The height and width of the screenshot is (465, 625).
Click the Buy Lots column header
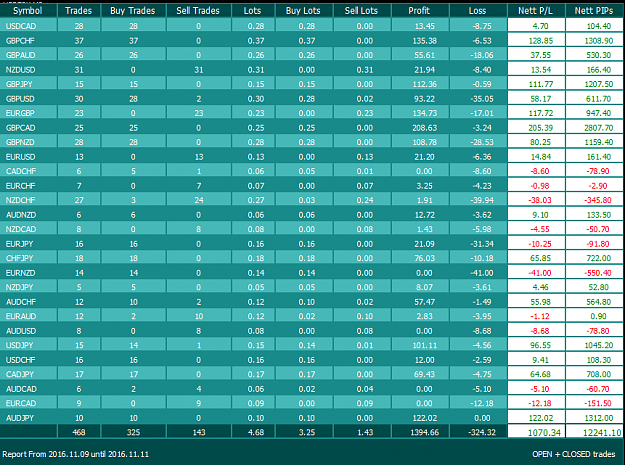(303, 11)
